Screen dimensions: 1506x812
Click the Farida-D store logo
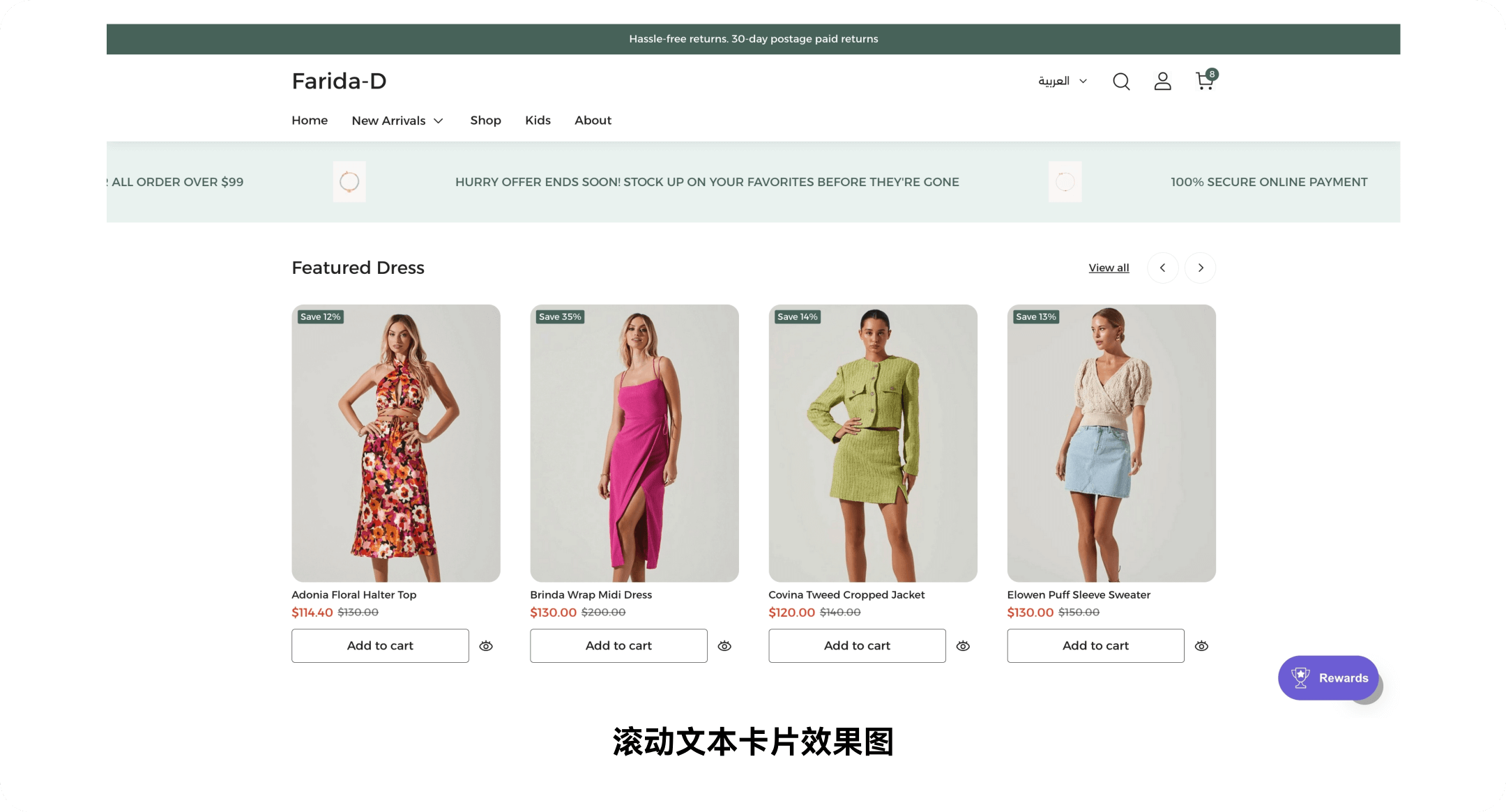click(x=339, y=82)
